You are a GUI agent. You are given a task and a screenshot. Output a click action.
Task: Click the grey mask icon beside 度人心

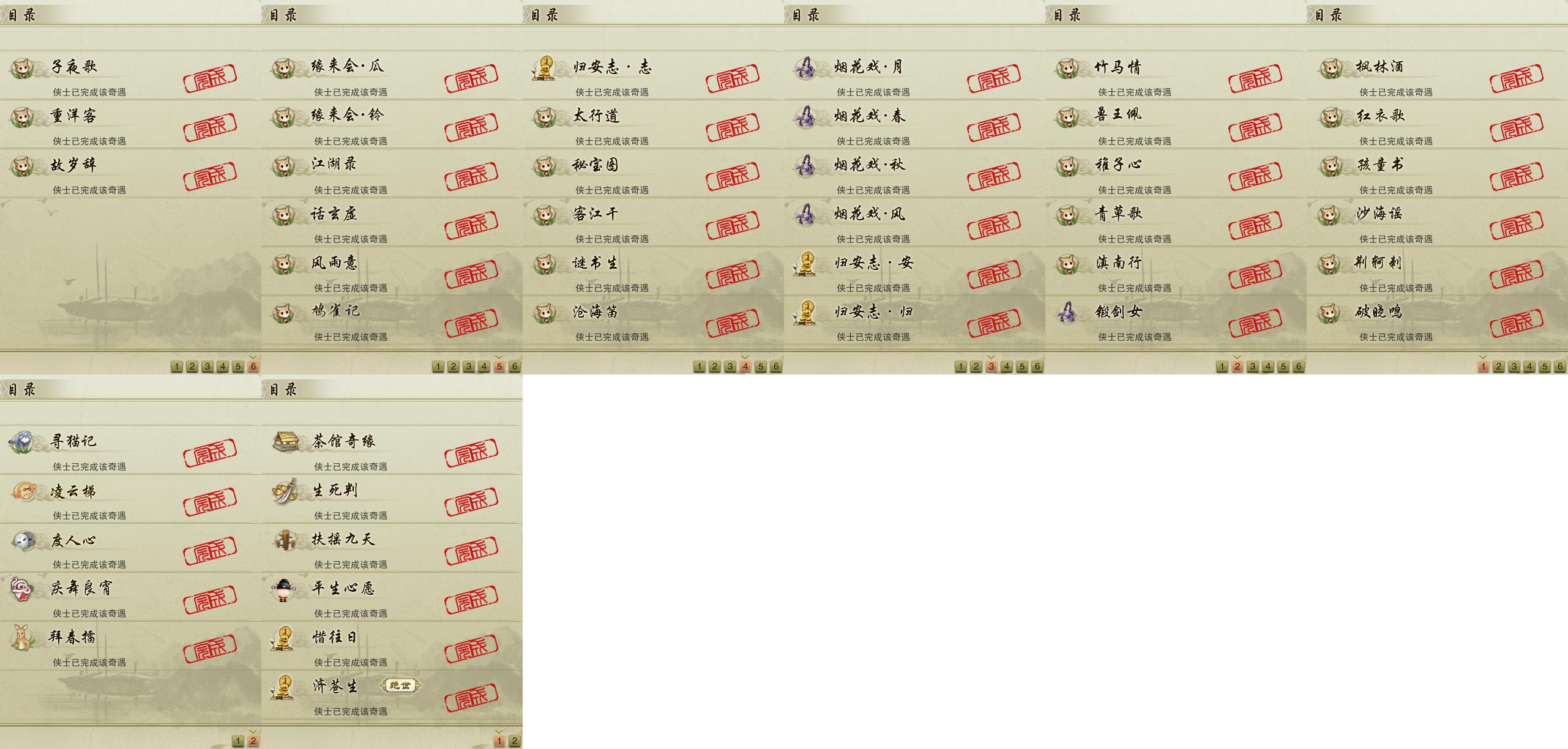(x=23, y=540)
